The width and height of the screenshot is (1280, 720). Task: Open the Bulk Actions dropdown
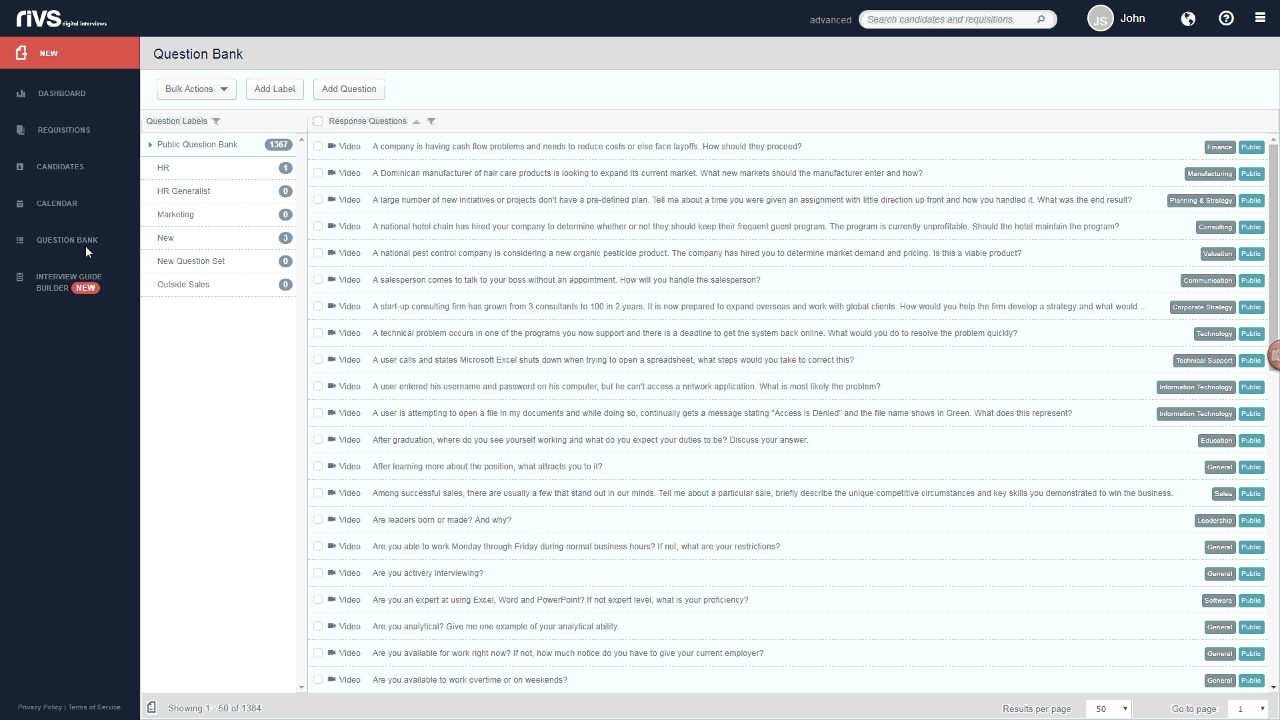[196, 89]
